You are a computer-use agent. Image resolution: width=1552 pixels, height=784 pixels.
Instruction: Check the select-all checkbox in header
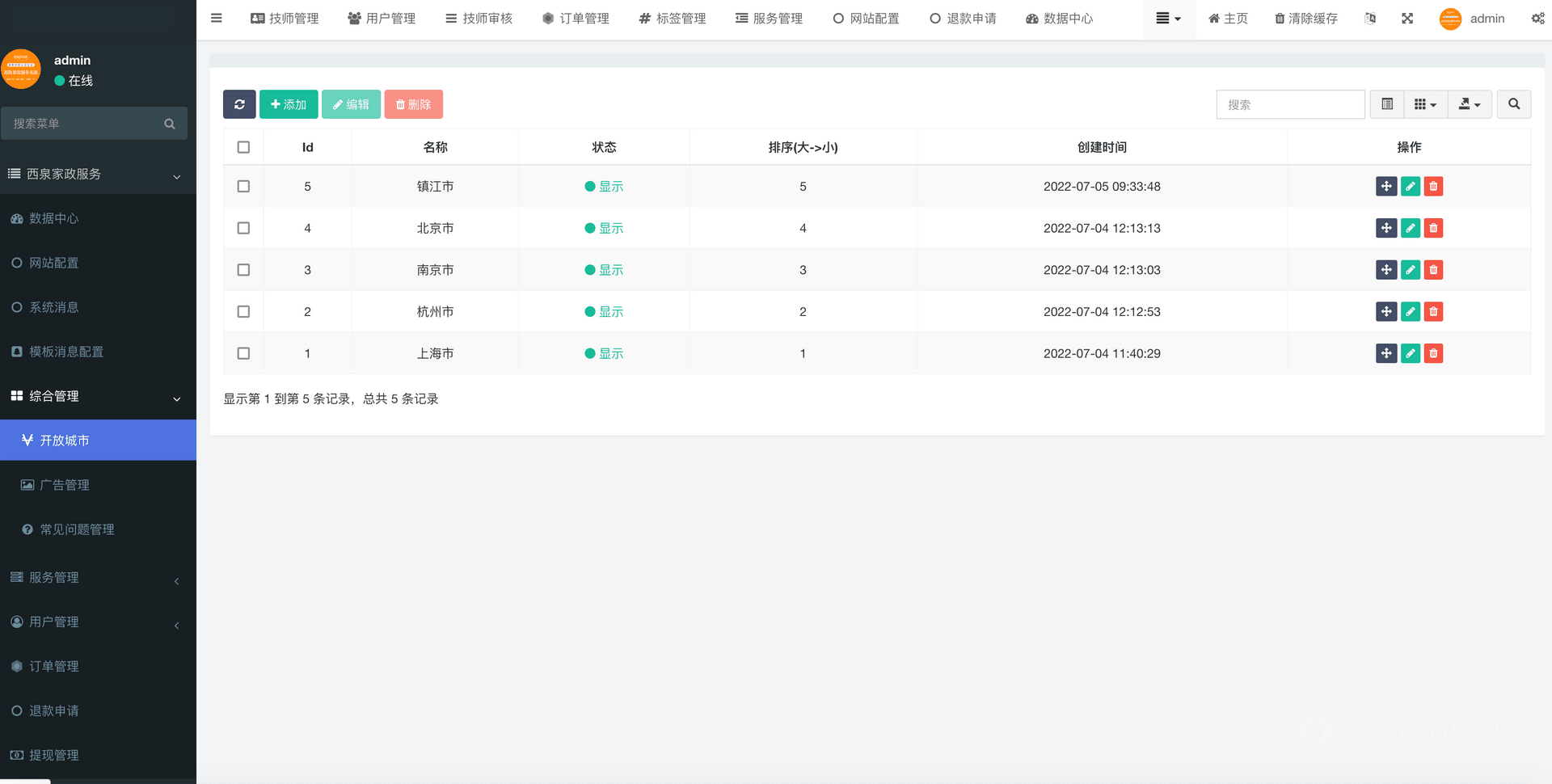click(x=243, y=147)
